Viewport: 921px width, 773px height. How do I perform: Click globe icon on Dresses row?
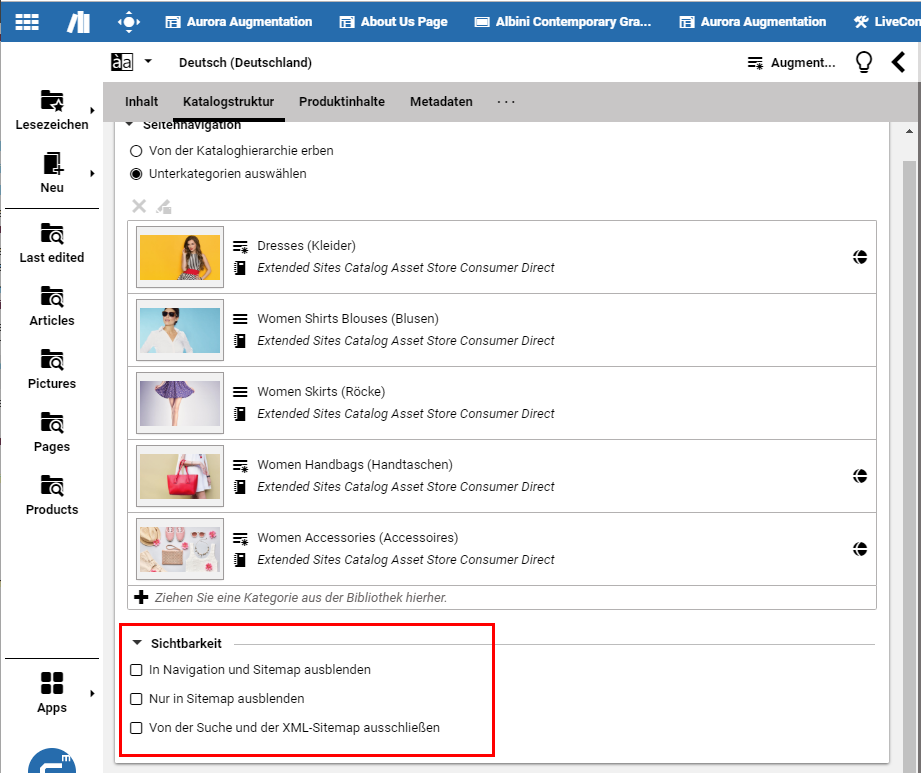(859, 257)
